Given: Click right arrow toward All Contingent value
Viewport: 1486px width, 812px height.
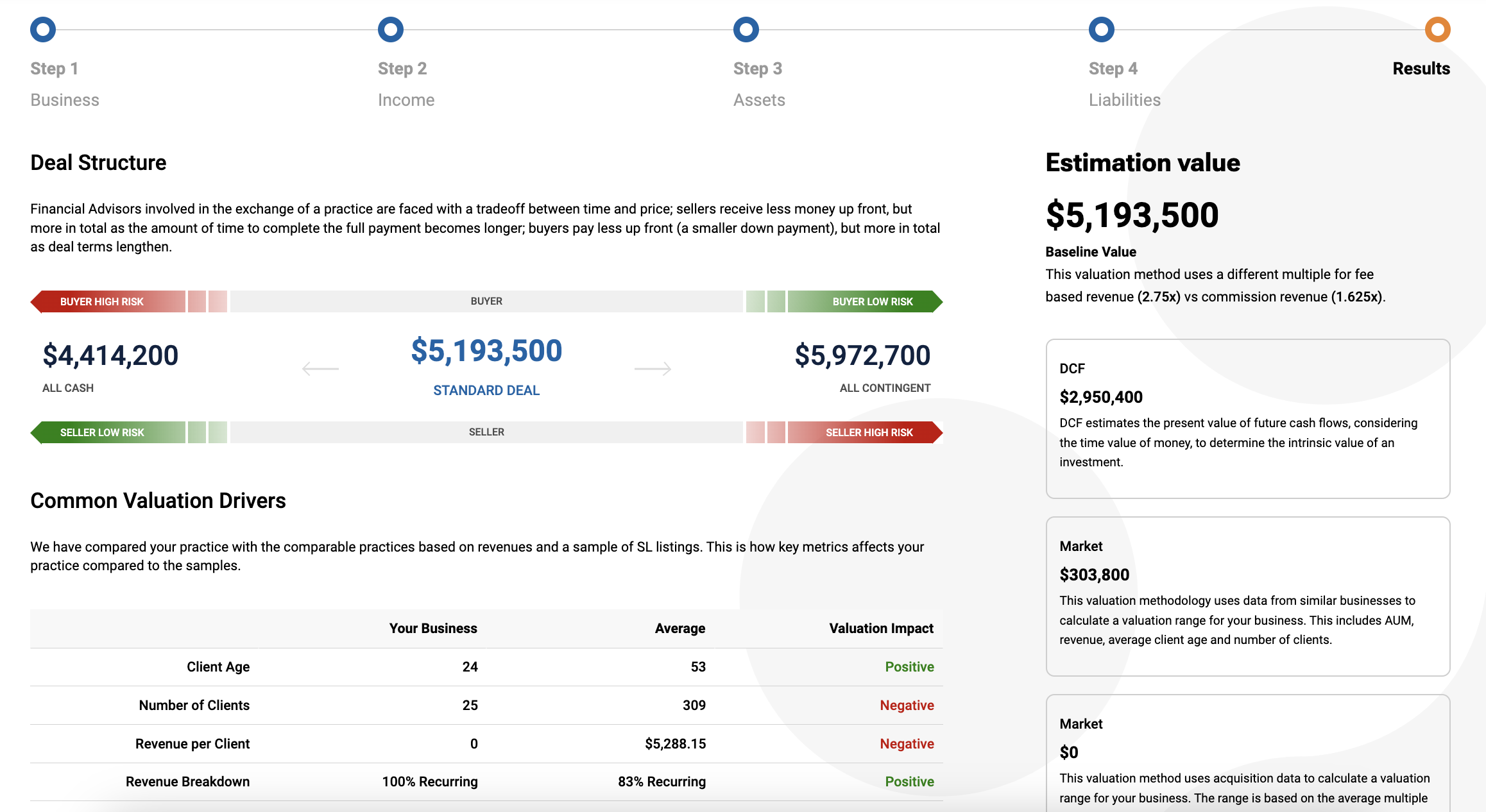Looking at the screenshot, I should click(653, 369).
